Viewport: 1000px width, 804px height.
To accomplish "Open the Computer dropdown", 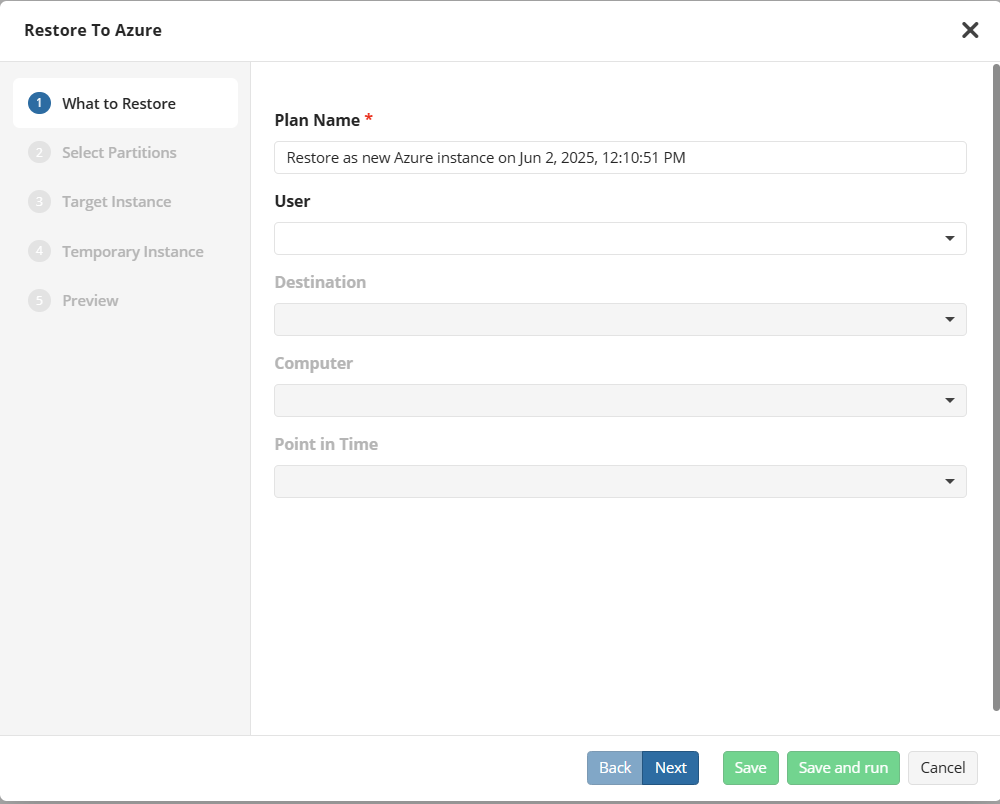I will [949, 400].
